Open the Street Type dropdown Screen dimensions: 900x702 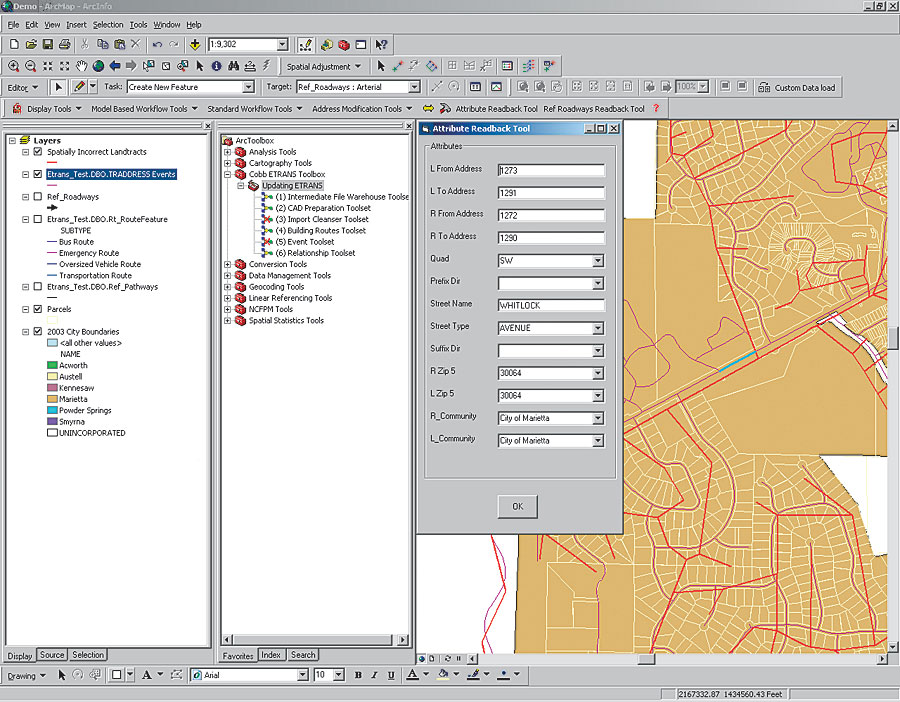[x=598, y=328]
